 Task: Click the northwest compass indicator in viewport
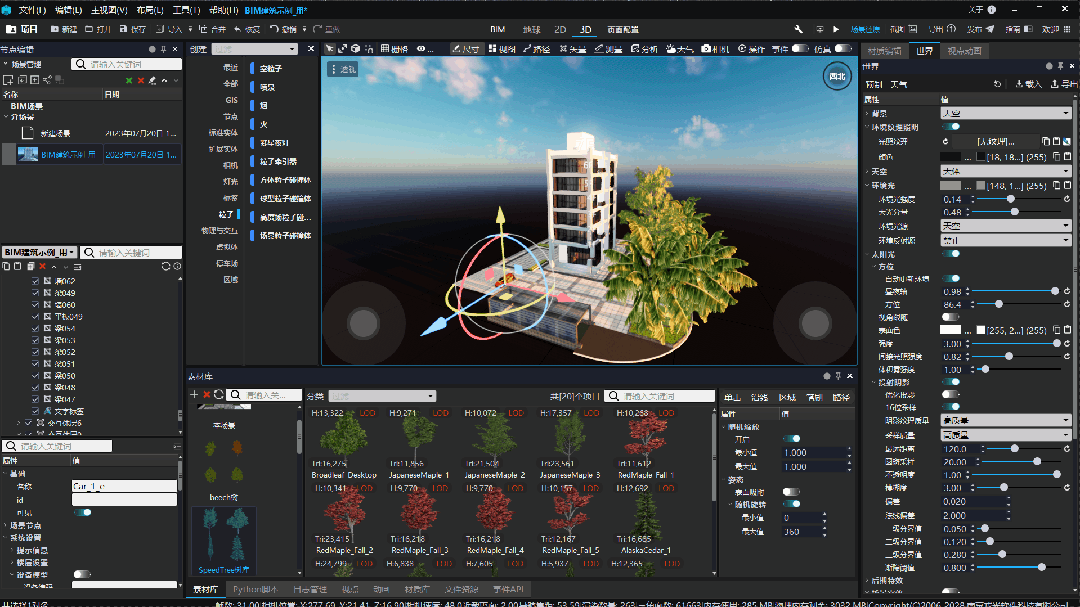point(836,76)
